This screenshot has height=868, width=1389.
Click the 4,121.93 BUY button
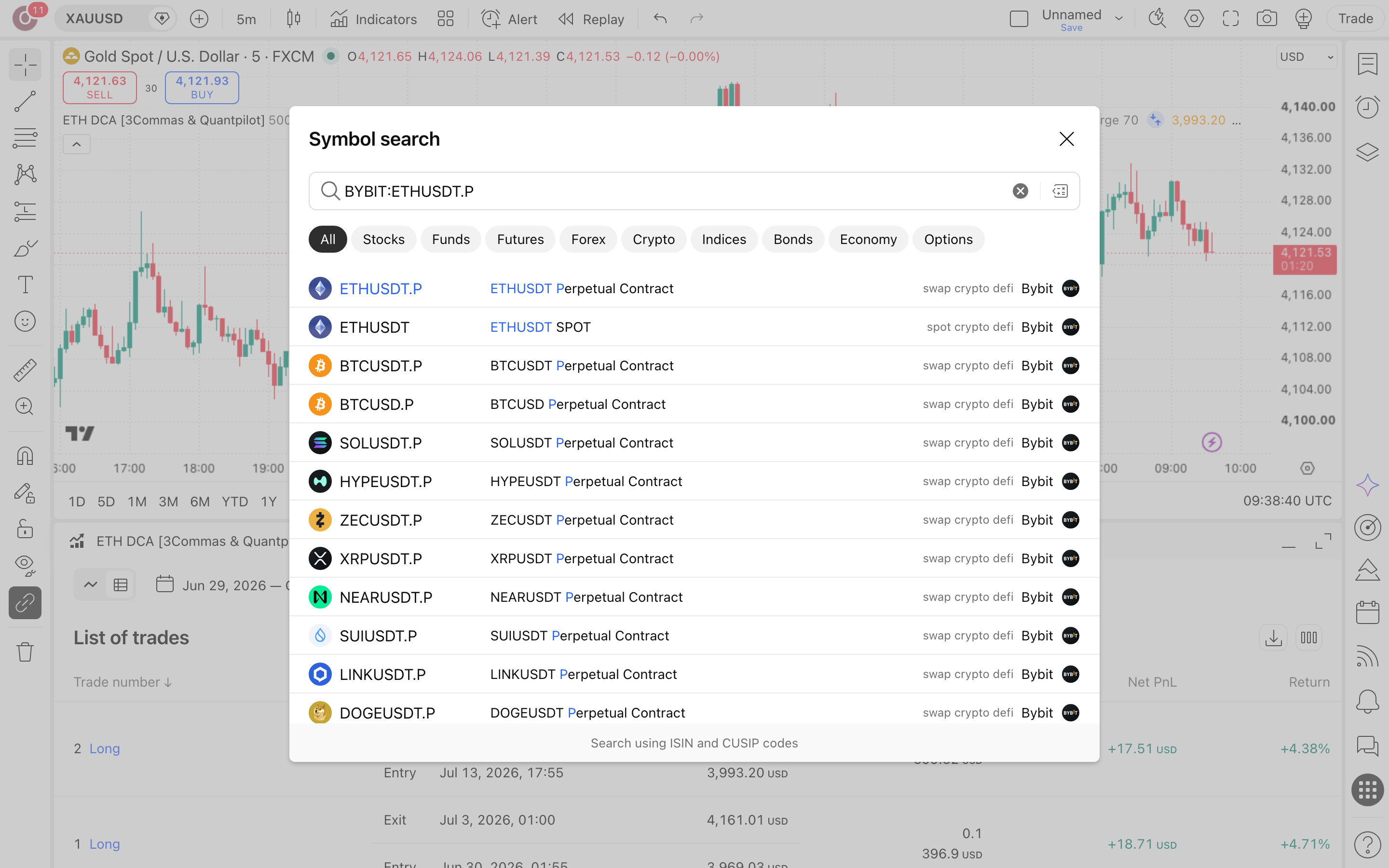coord(202,87)
